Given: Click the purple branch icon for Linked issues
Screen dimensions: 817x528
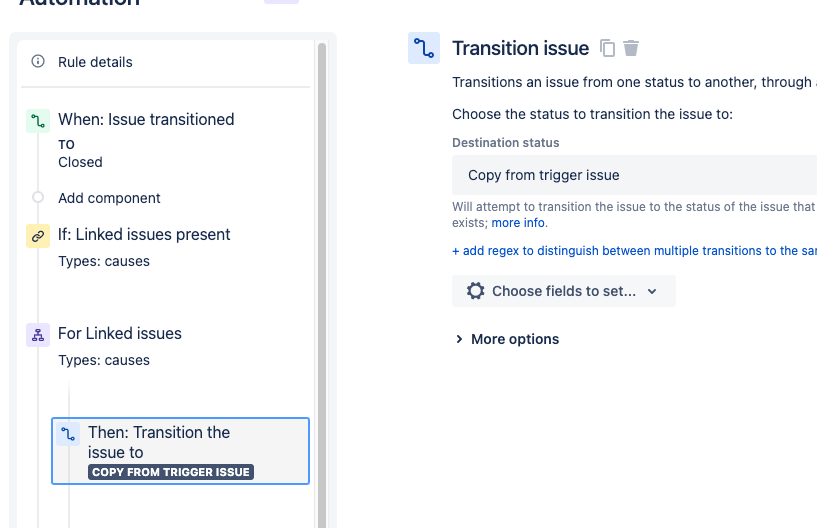Looking at the screenshot, I should (38, 335).
